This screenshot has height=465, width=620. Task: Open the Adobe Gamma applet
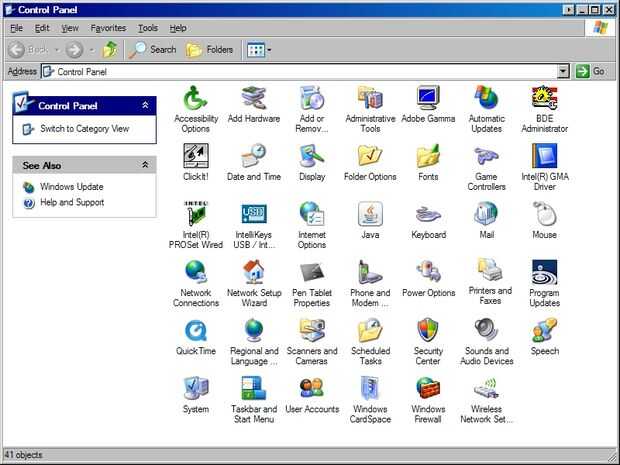428,98
